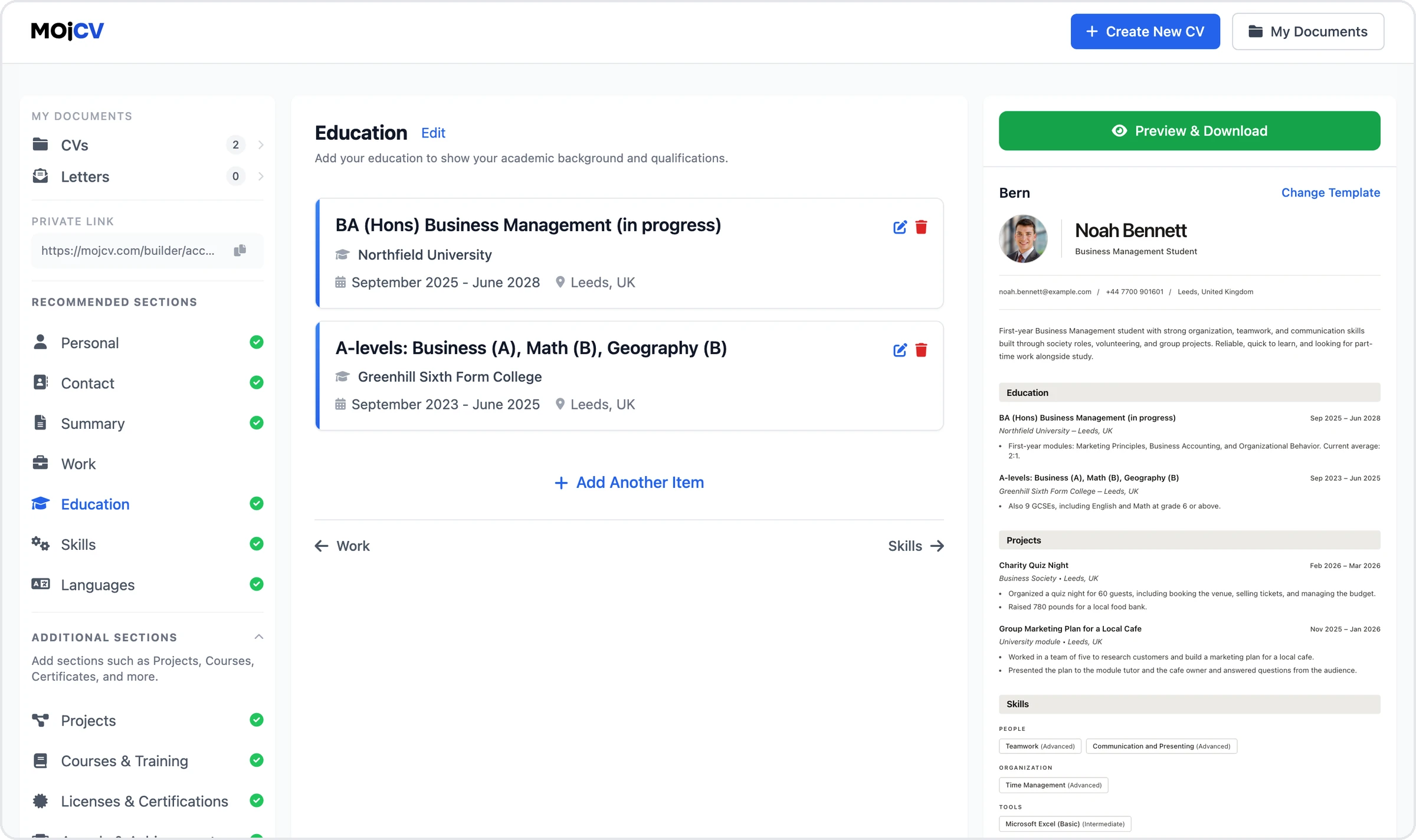
Task: Click Noah Bennett's profile photo
Action: point(1024,238)
